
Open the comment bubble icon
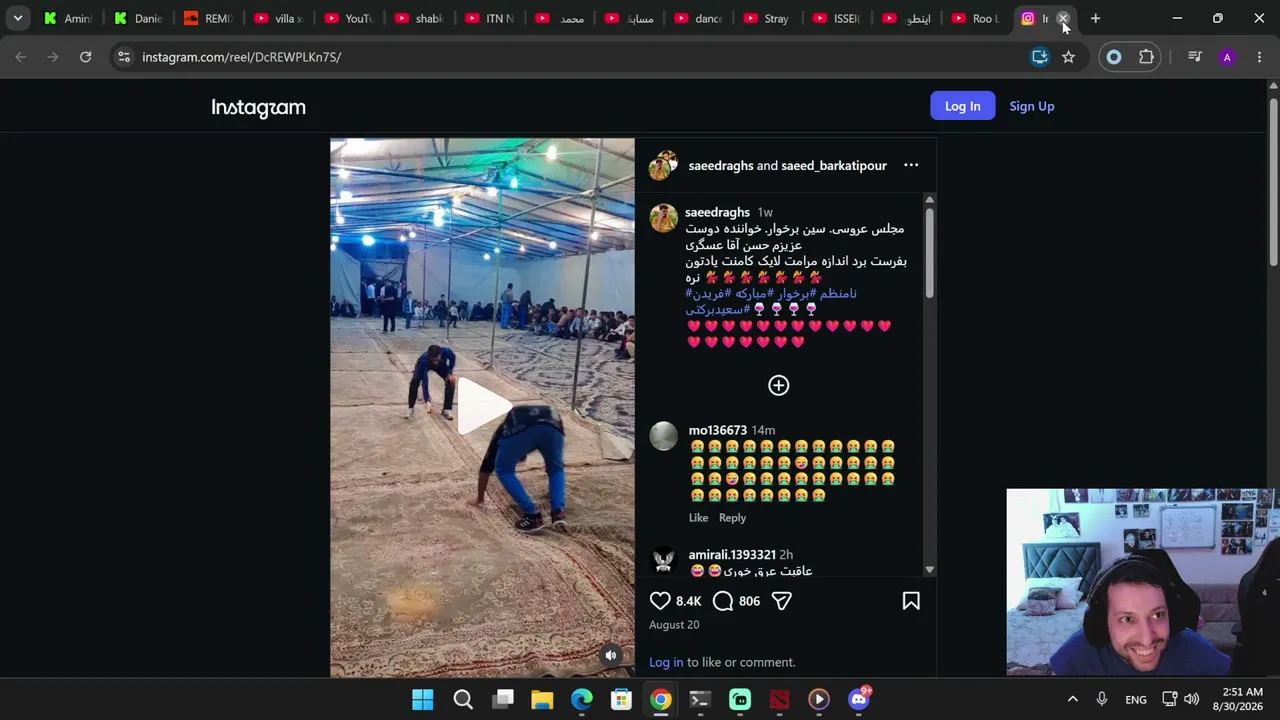tap(723, 601)
